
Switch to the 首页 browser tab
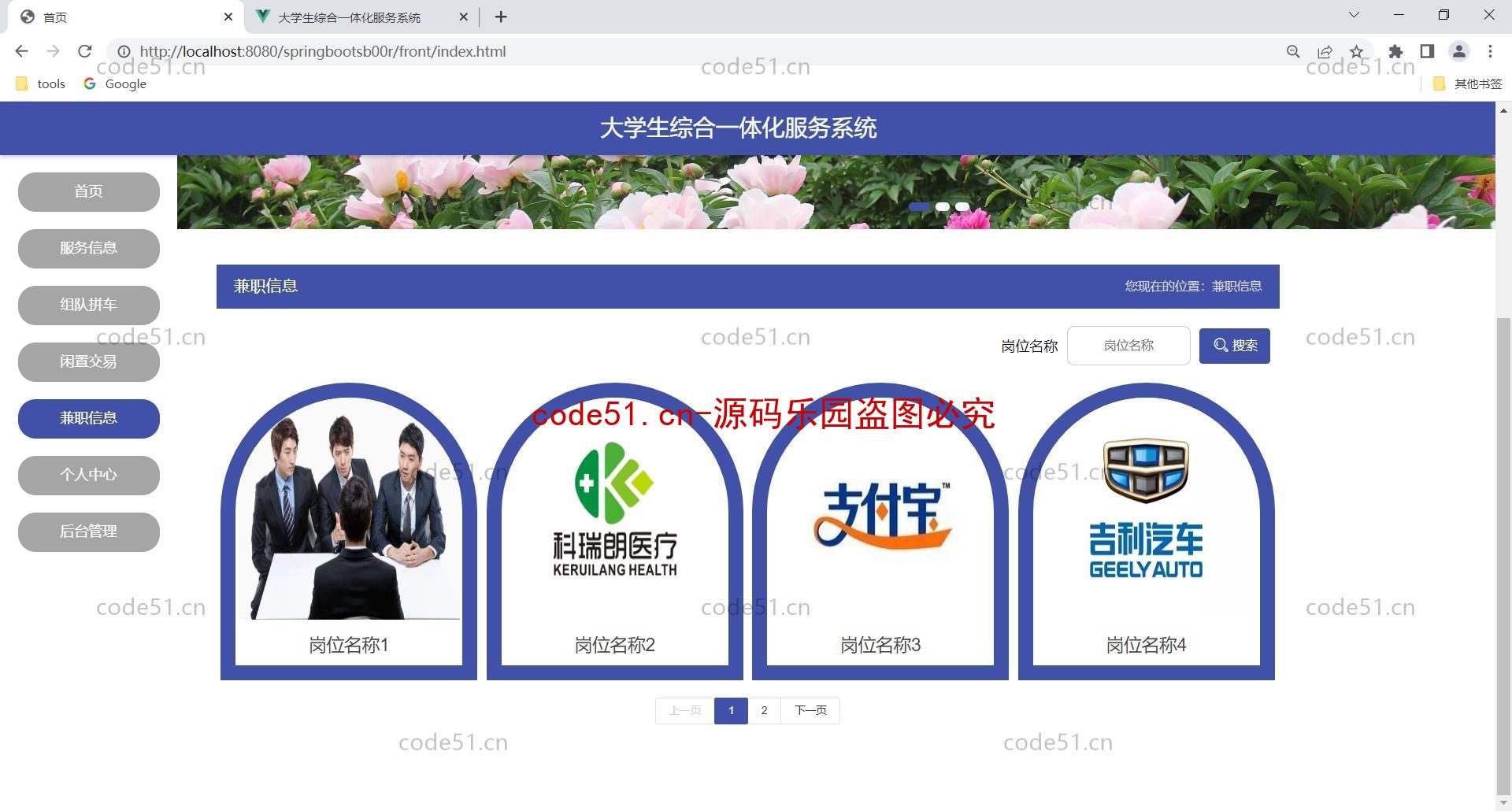pyautogui.click(x=126, y=17)
